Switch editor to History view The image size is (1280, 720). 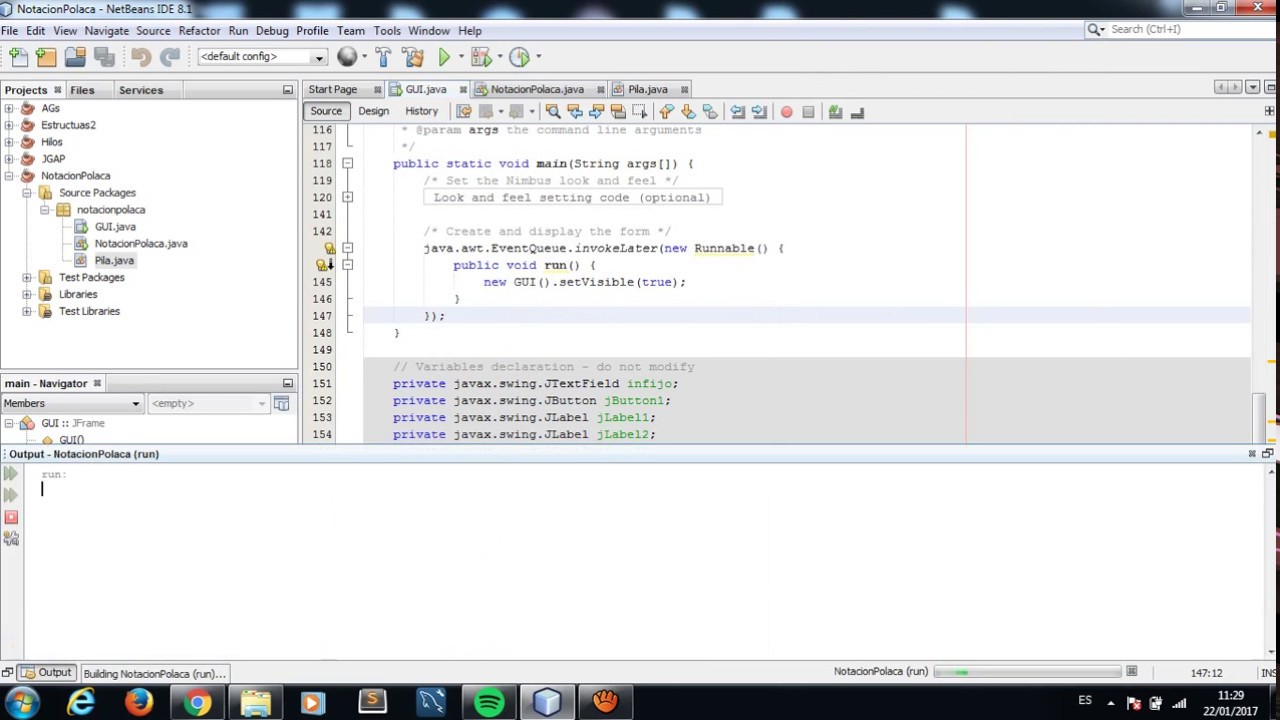point(421,111)
